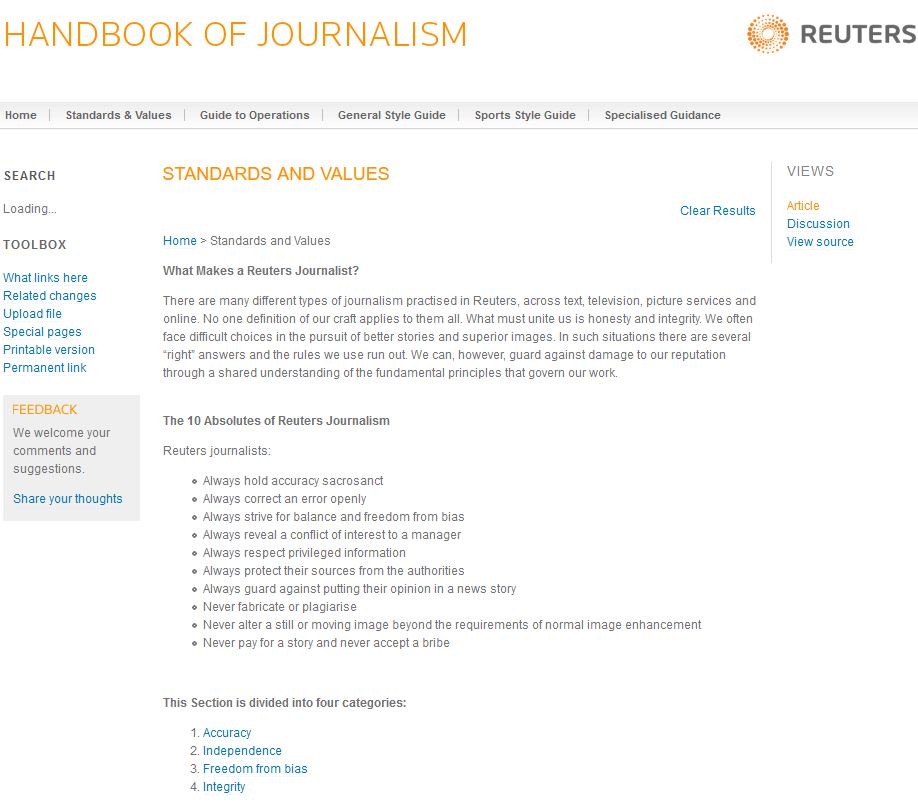Click 'Always respect privileged information' bullet
The height and width of the screenshot is (807, 918).
point(304,553)
